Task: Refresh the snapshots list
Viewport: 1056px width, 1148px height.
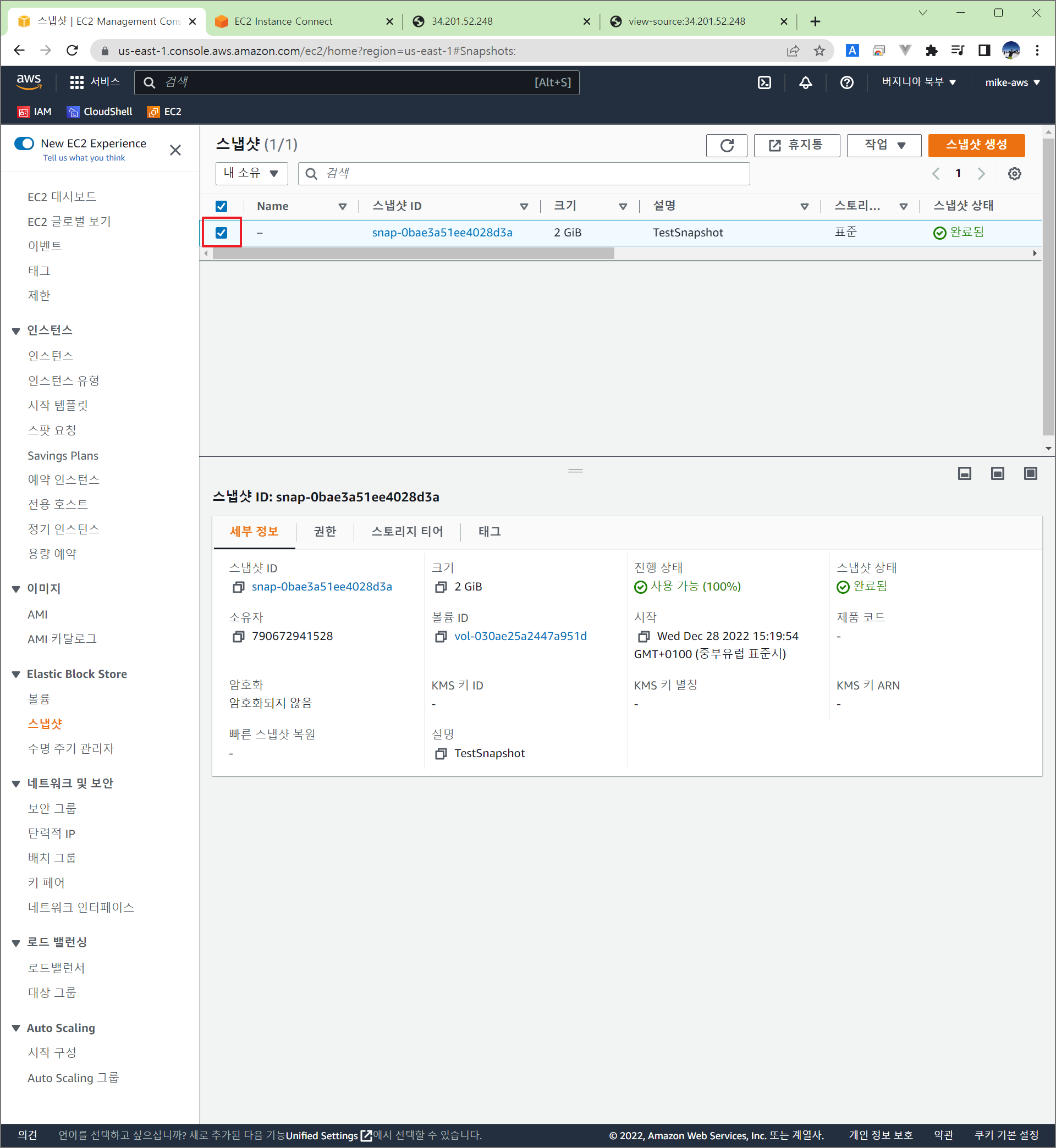Action: [x=727, y=145]
